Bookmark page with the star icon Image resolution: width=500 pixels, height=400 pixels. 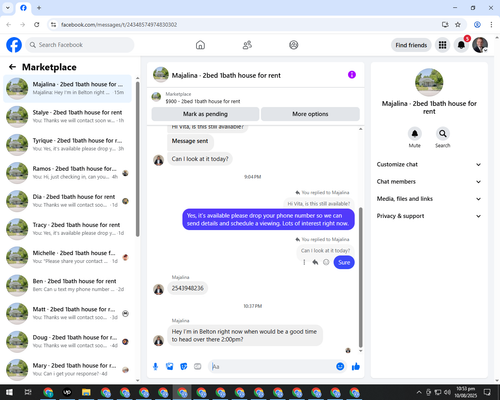click(458, 25)
